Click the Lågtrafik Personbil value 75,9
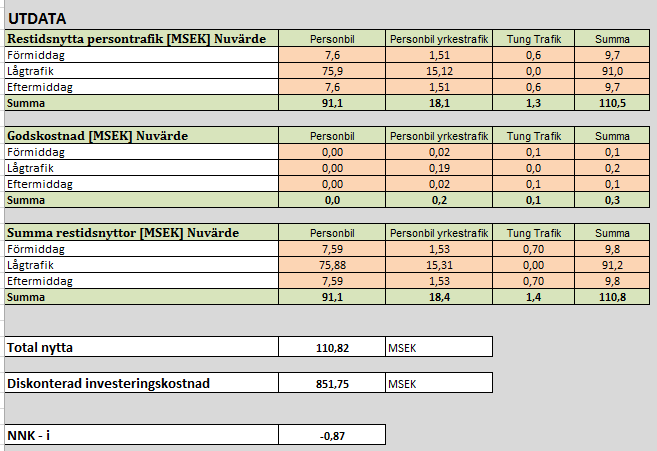Viewport: 657px width, 451px height. click(332, 71)
